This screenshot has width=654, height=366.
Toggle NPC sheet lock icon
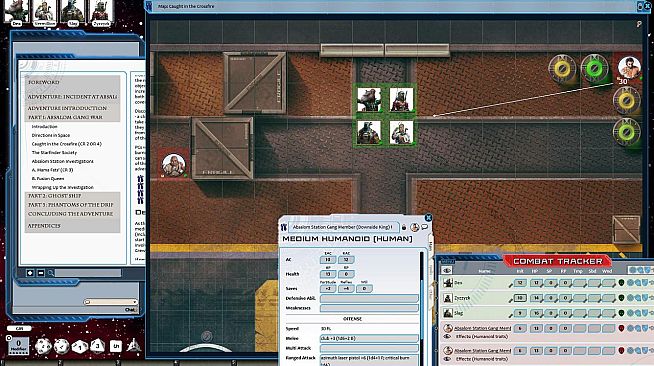click(404, 228)
